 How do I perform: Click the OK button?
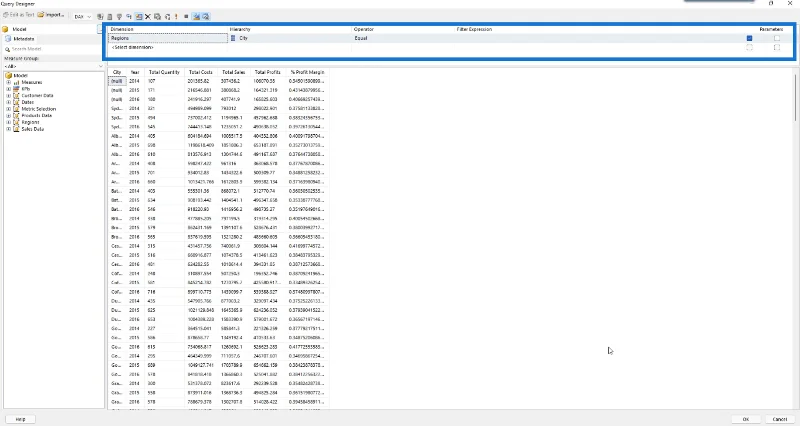[x=745, y=419]
